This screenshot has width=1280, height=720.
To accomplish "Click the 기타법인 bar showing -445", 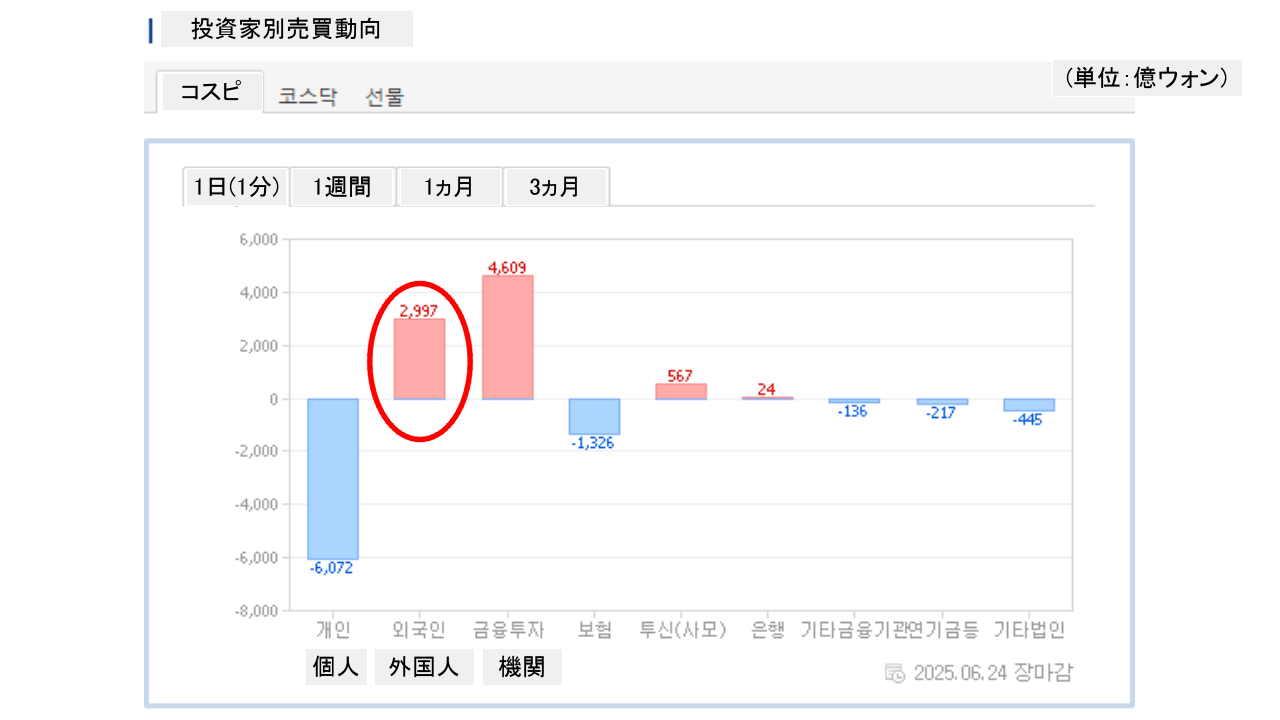I will point(1029,405).
